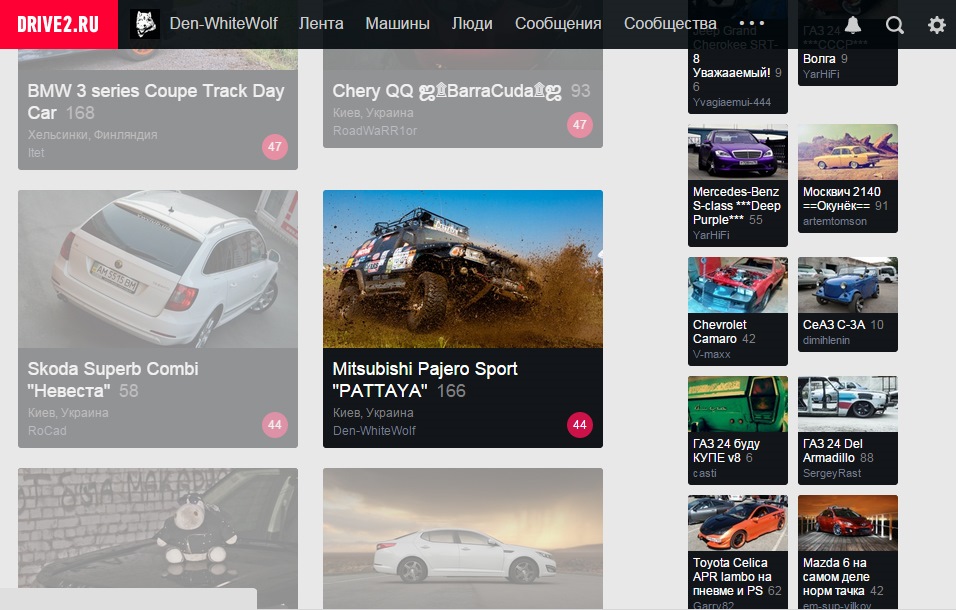The image size is (956, 610).
Task: Click the 44 badge on Mitsubishi Pajero card
Action: (x=580, y=425)
